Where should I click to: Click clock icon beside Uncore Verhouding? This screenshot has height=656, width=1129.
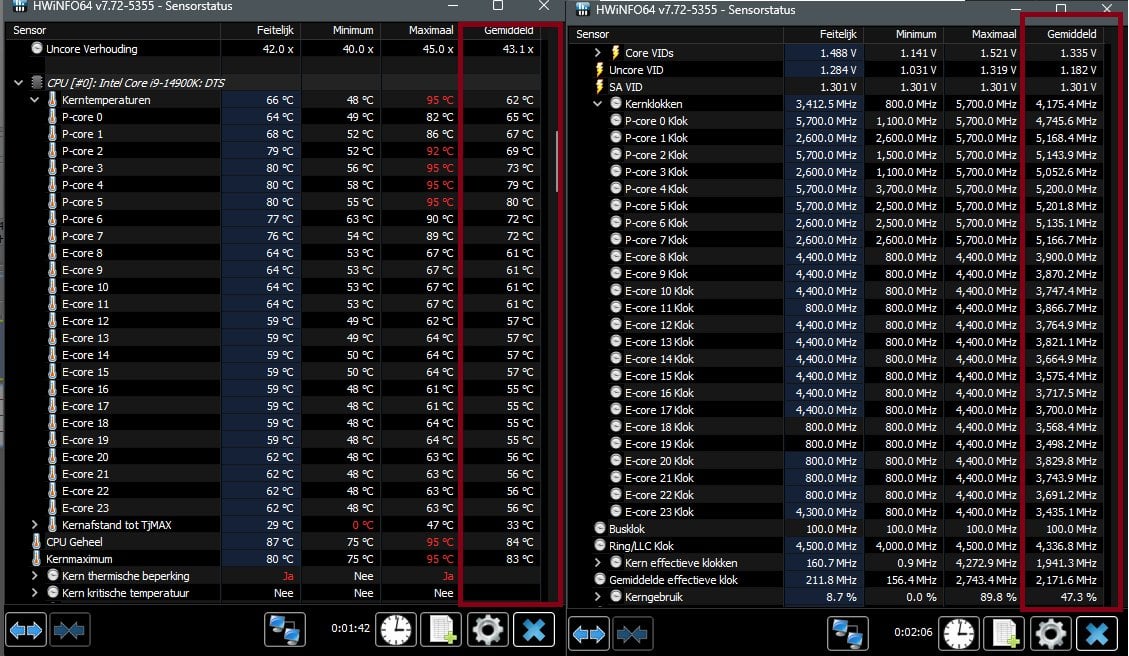[37, 48]
